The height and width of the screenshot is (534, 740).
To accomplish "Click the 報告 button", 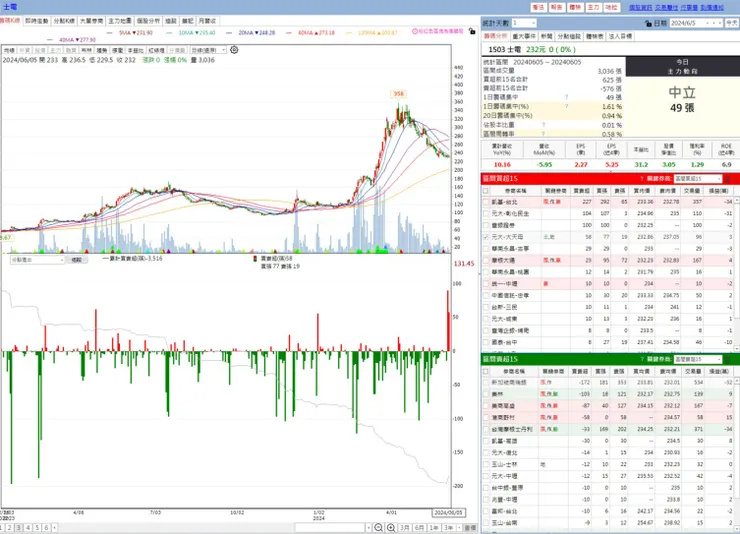I will [x=556, y=8].
